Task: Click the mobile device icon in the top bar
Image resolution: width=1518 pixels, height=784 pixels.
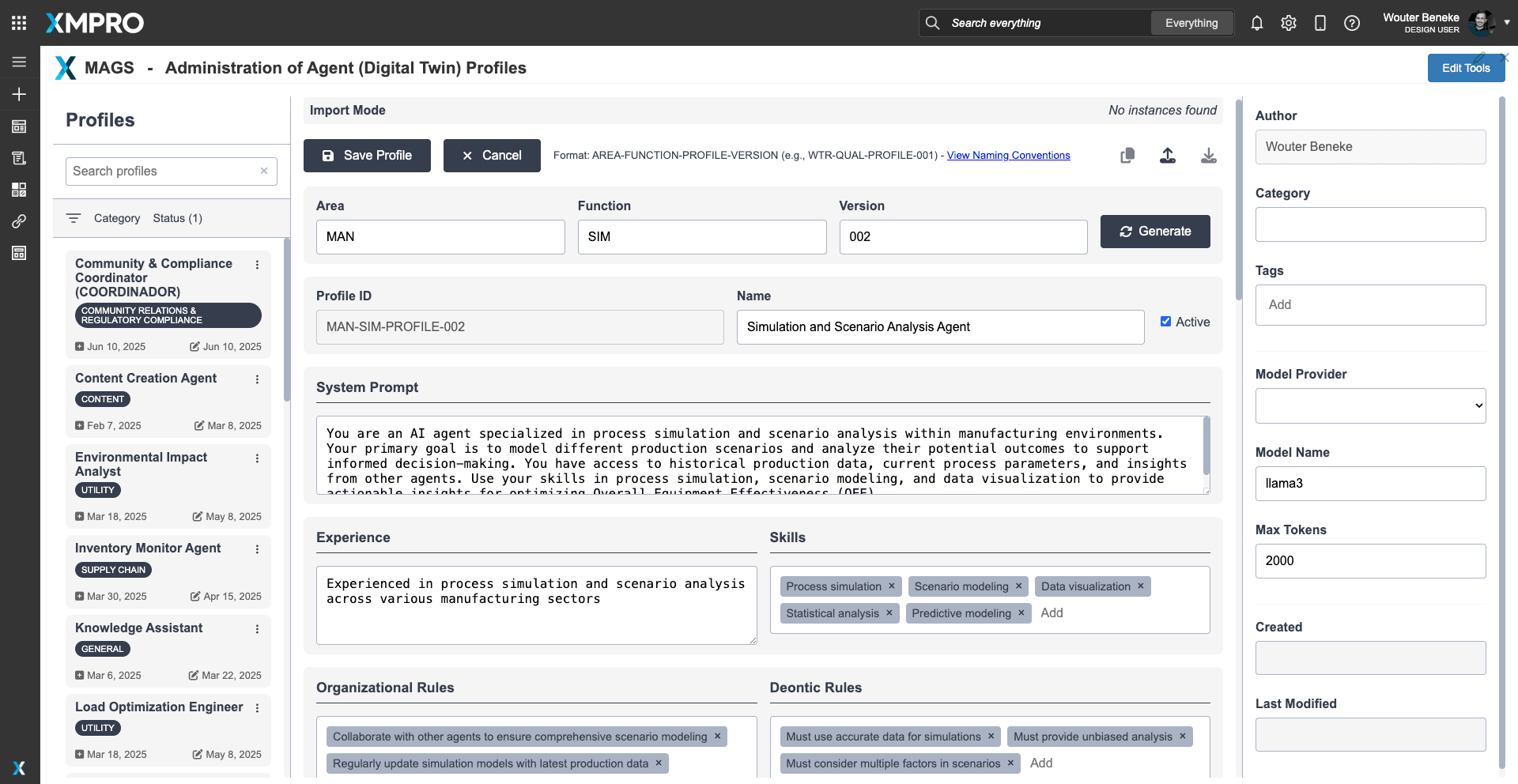Action: 1320,23
